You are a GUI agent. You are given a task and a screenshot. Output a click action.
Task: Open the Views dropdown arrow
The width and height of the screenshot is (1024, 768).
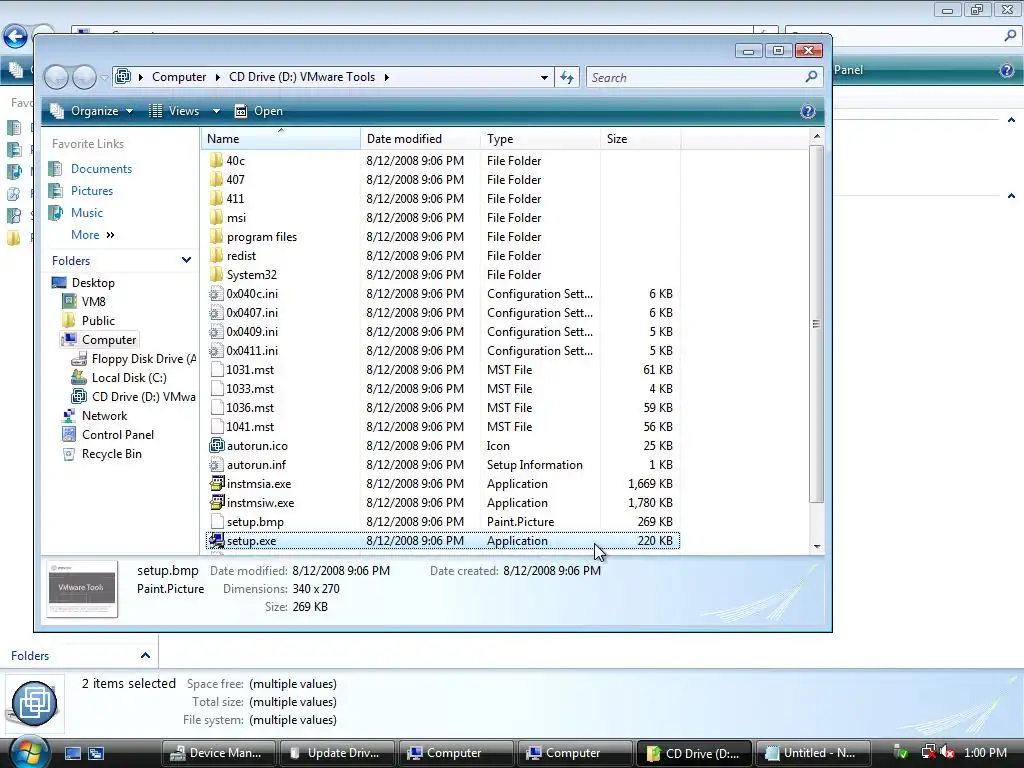(x=216, y=111)
